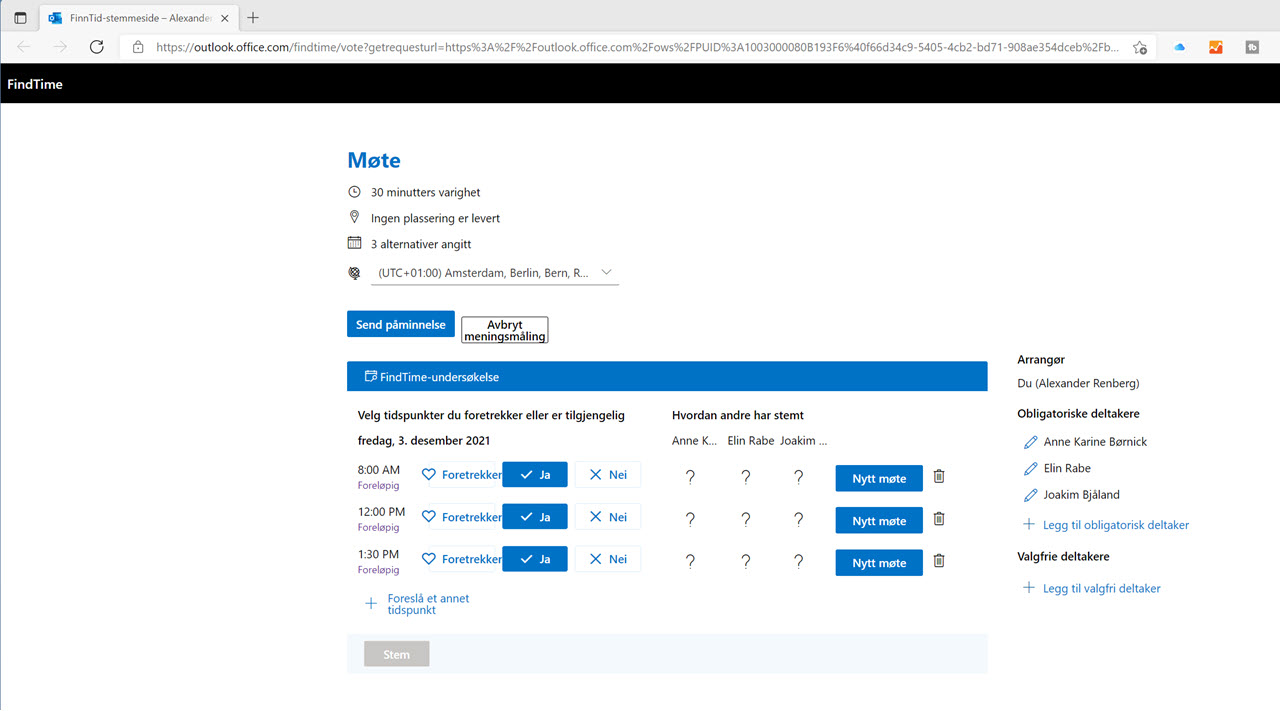Vote Nei for 12:00 PM
1280x711 pixels.
click(x=608, y=517)
